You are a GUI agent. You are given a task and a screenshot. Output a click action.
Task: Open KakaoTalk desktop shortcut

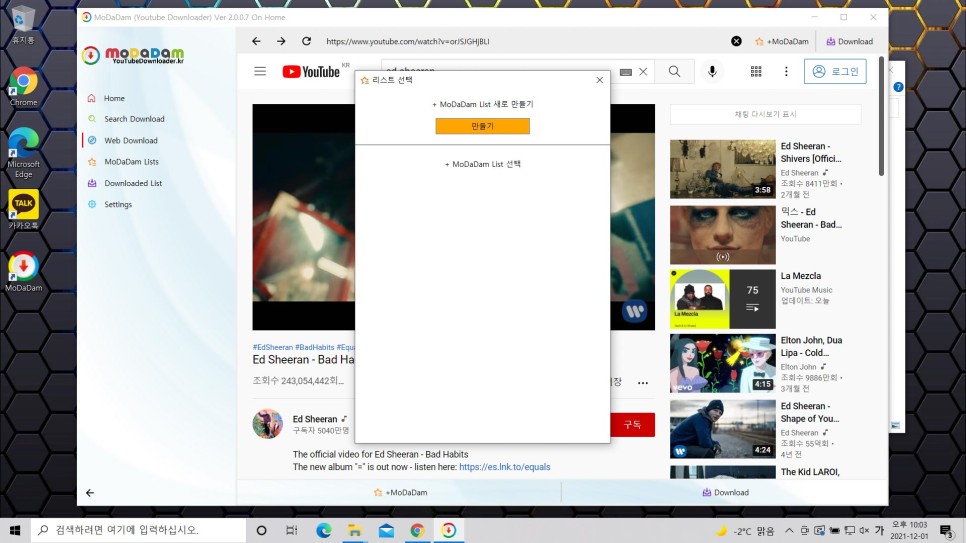(23, 210)
